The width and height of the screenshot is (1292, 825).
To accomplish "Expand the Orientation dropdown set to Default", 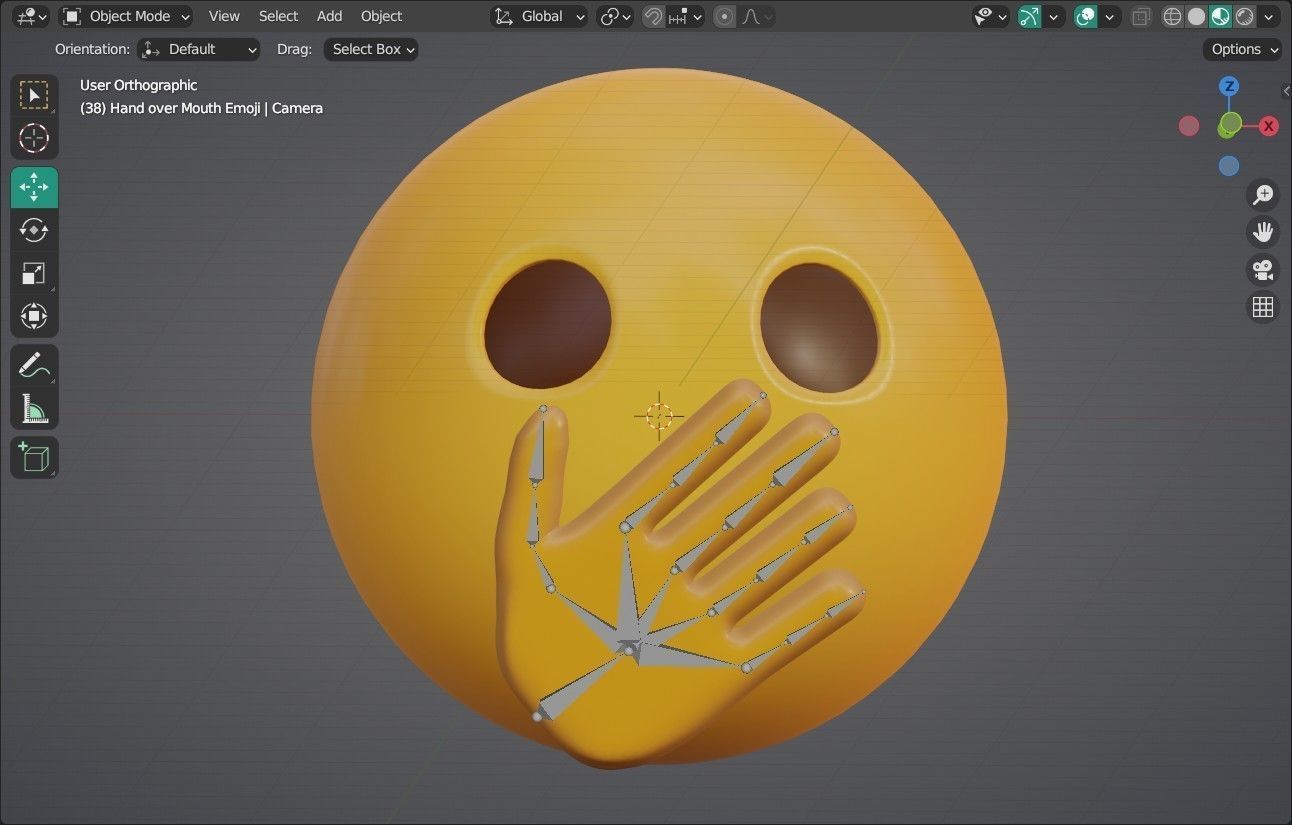I will point(198,49).
